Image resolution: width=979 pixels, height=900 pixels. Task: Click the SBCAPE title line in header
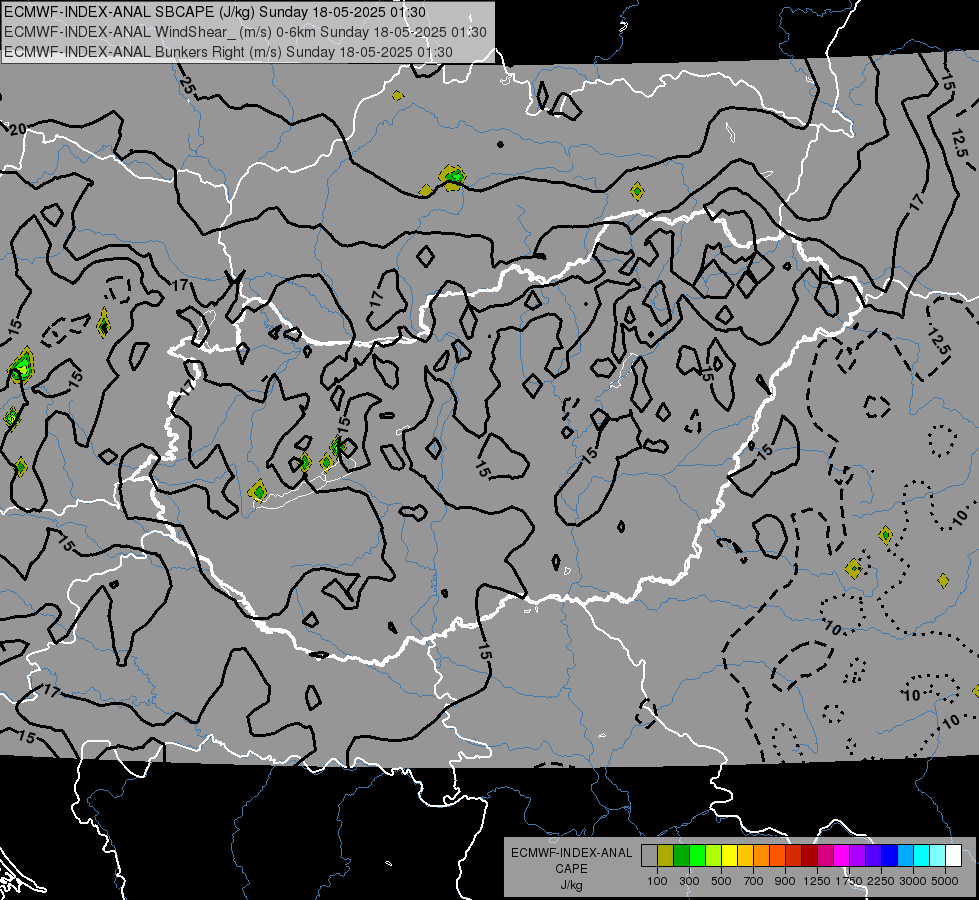[215, 12]
